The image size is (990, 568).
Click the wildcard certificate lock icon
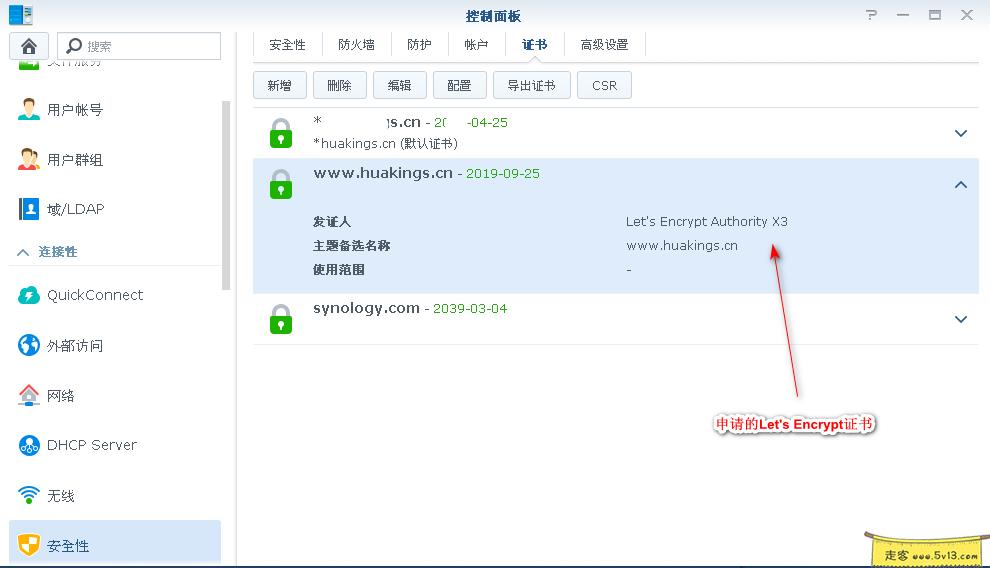pos(281,133)
